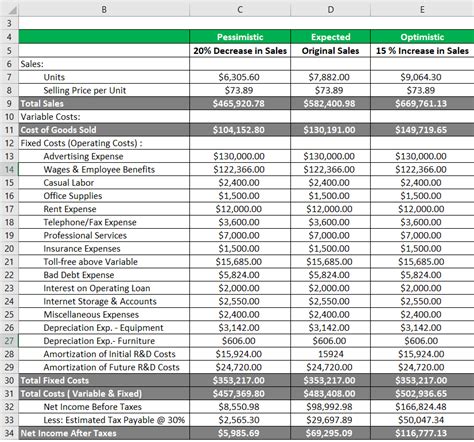
Task: Select the $6,305.60 units cell
Action: pos(240,77)
